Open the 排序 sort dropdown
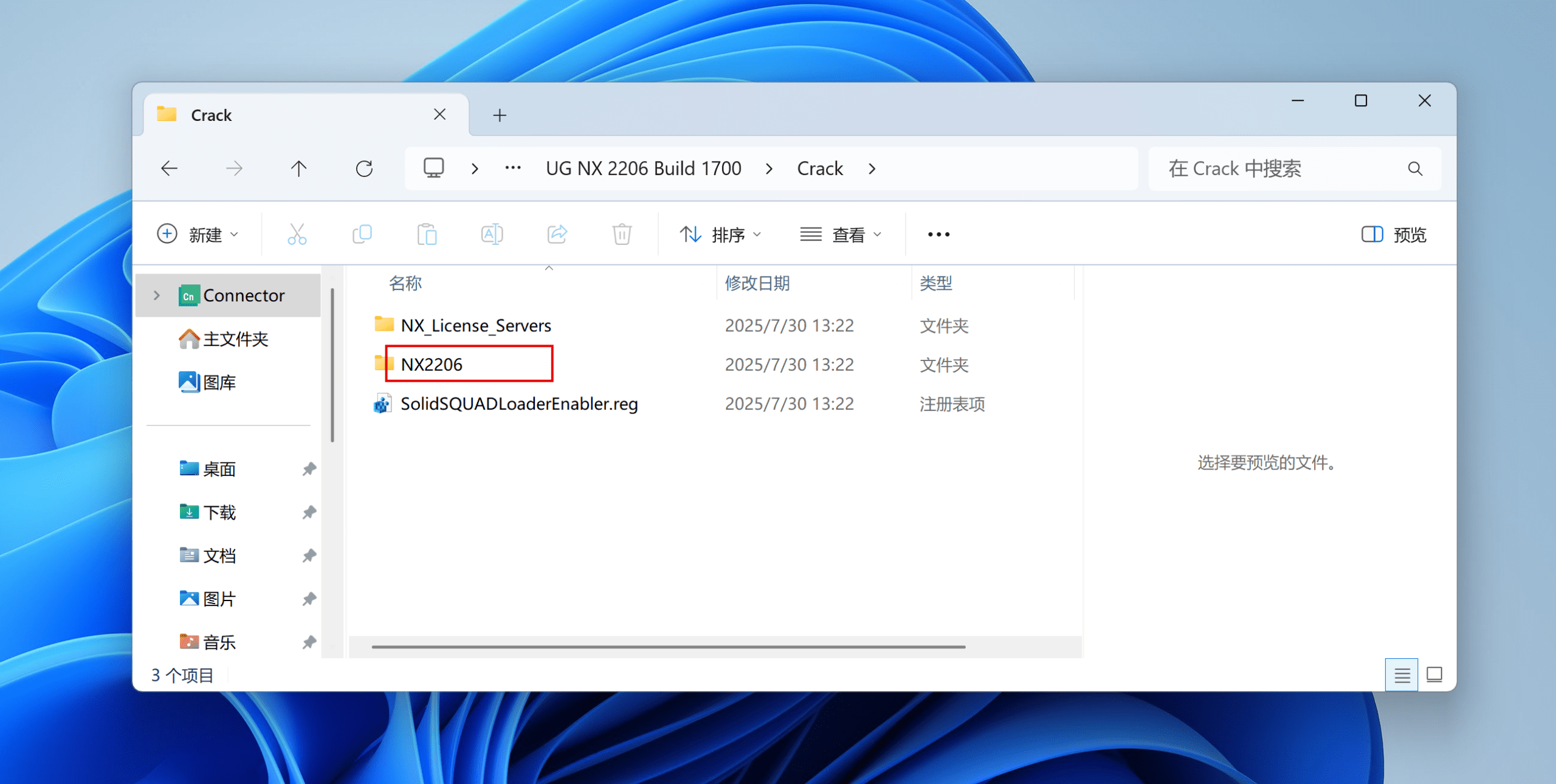 (x=721, y=235)
